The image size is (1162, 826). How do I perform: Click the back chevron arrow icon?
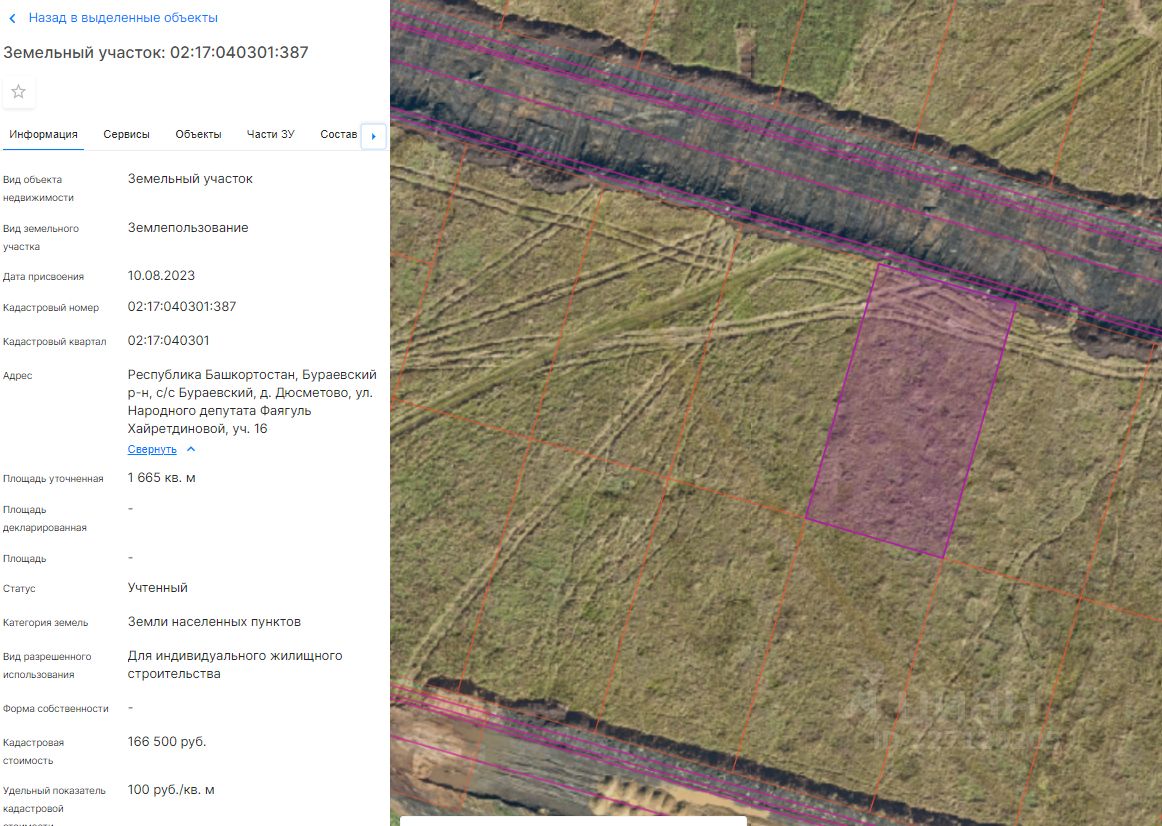(x=13, y=18)
